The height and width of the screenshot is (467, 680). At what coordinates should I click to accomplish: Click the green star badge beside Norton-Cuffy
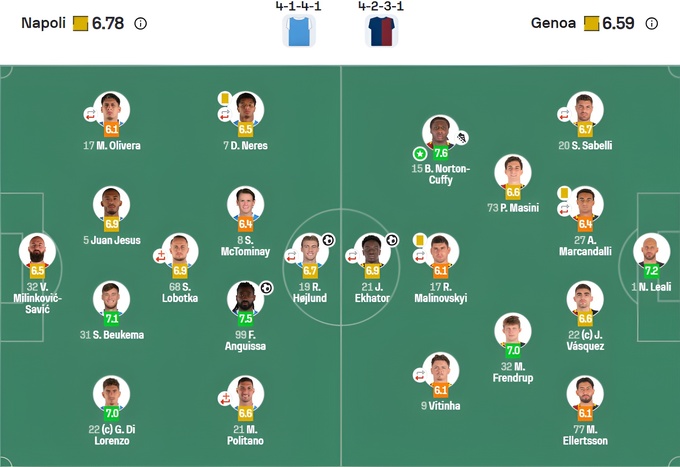[420, 154]
